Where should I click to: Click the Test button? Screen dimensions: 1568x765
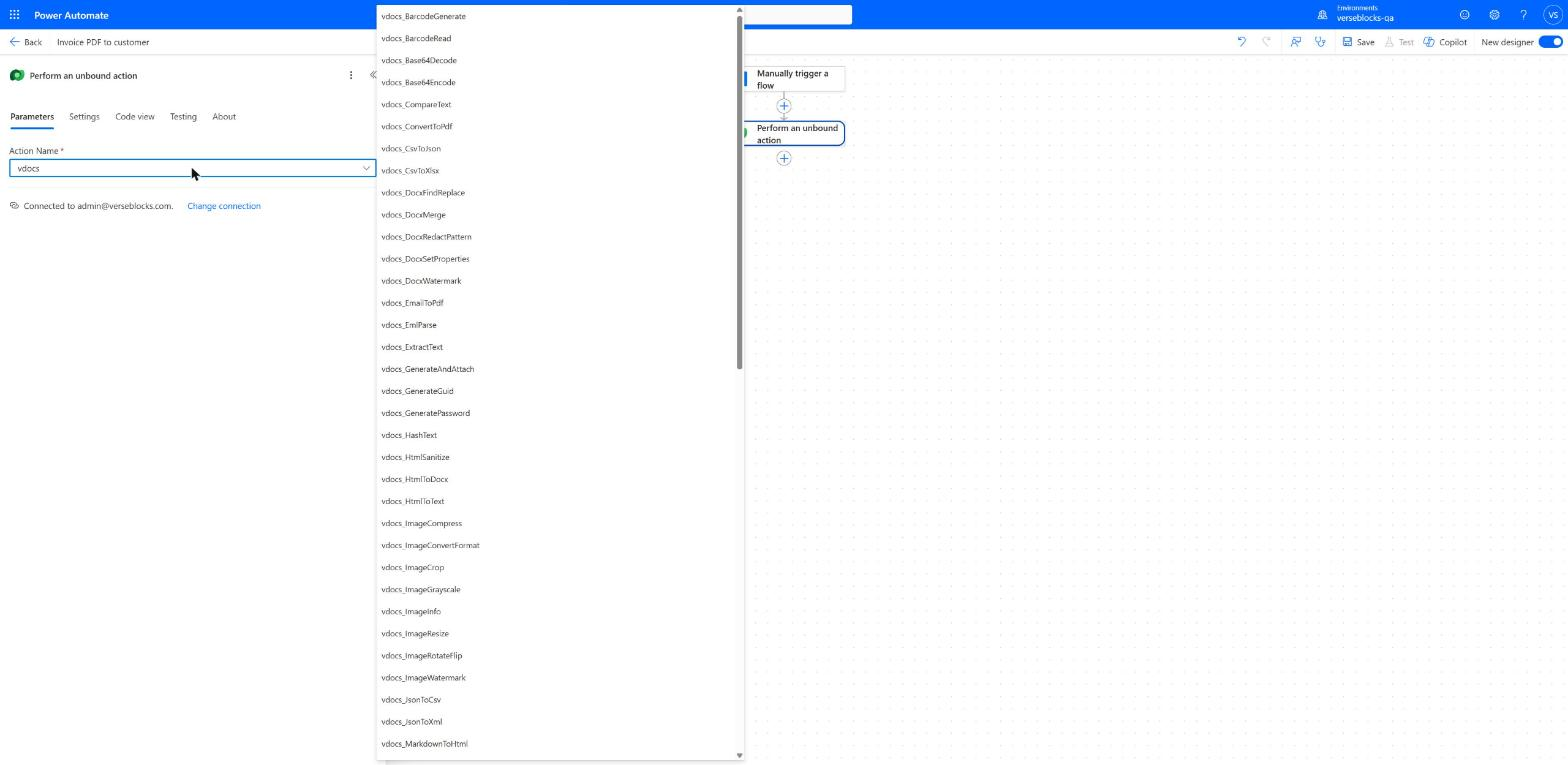tap(1399, 42)
